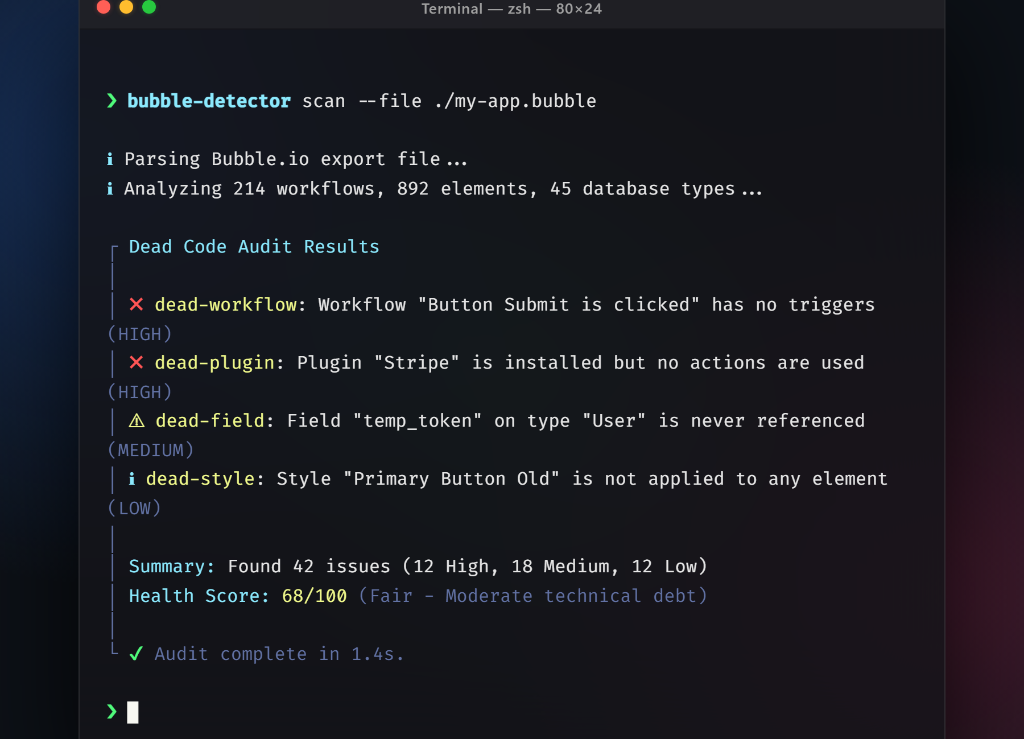Click "12 Low" in the summary

pyautogui.click(x=664, y=567)
